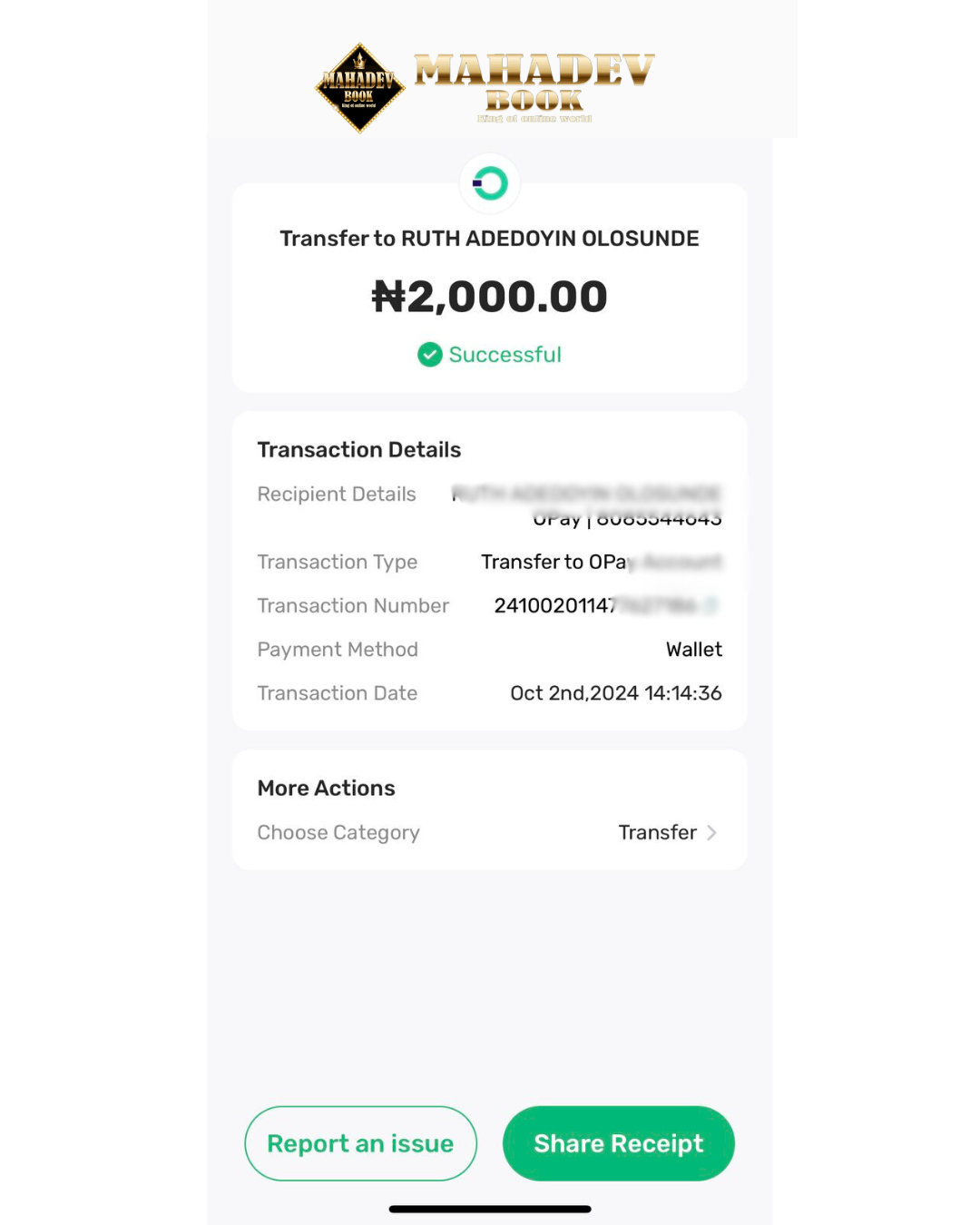Tap the More Actions heading
The width and height of the screenshot is (980, 1225).
[327, 789]
